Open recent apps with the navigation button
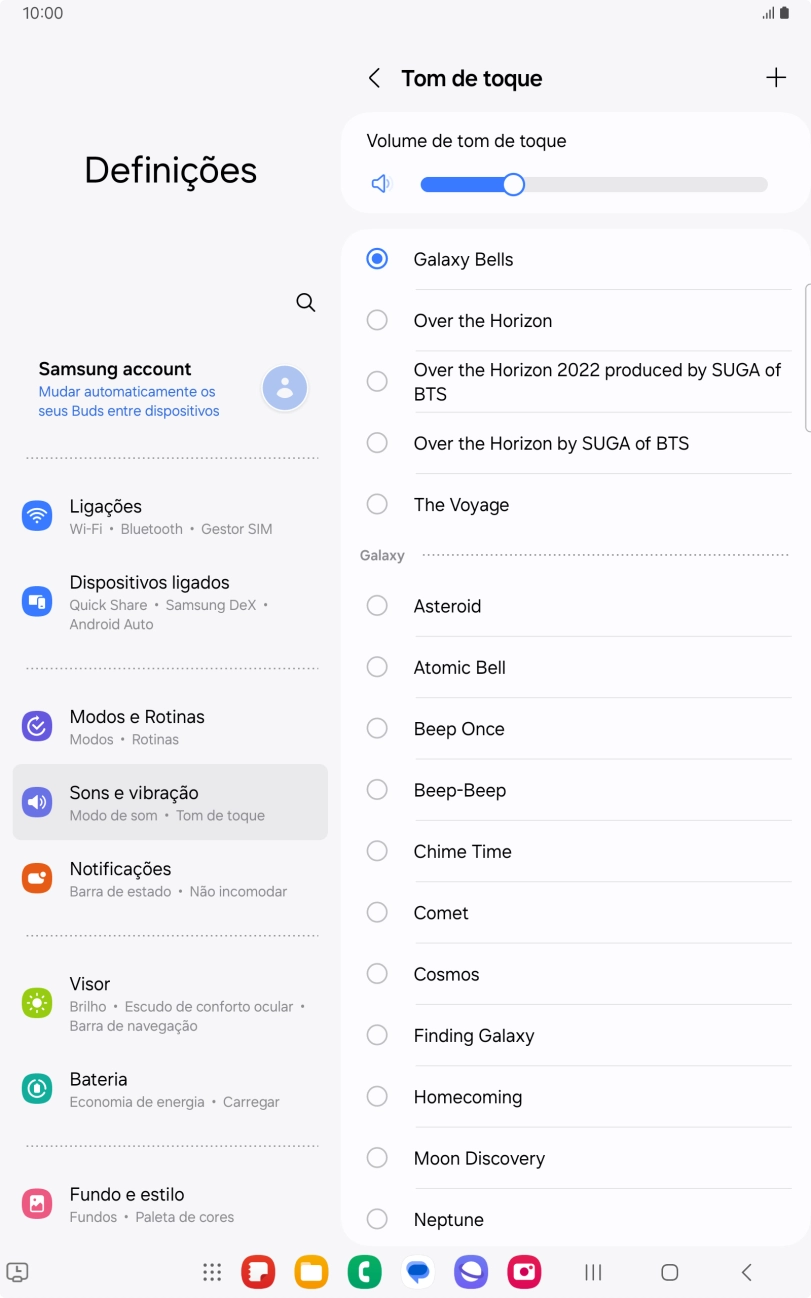Screen dimensions: 811x1298 (x=593, y=1272)
